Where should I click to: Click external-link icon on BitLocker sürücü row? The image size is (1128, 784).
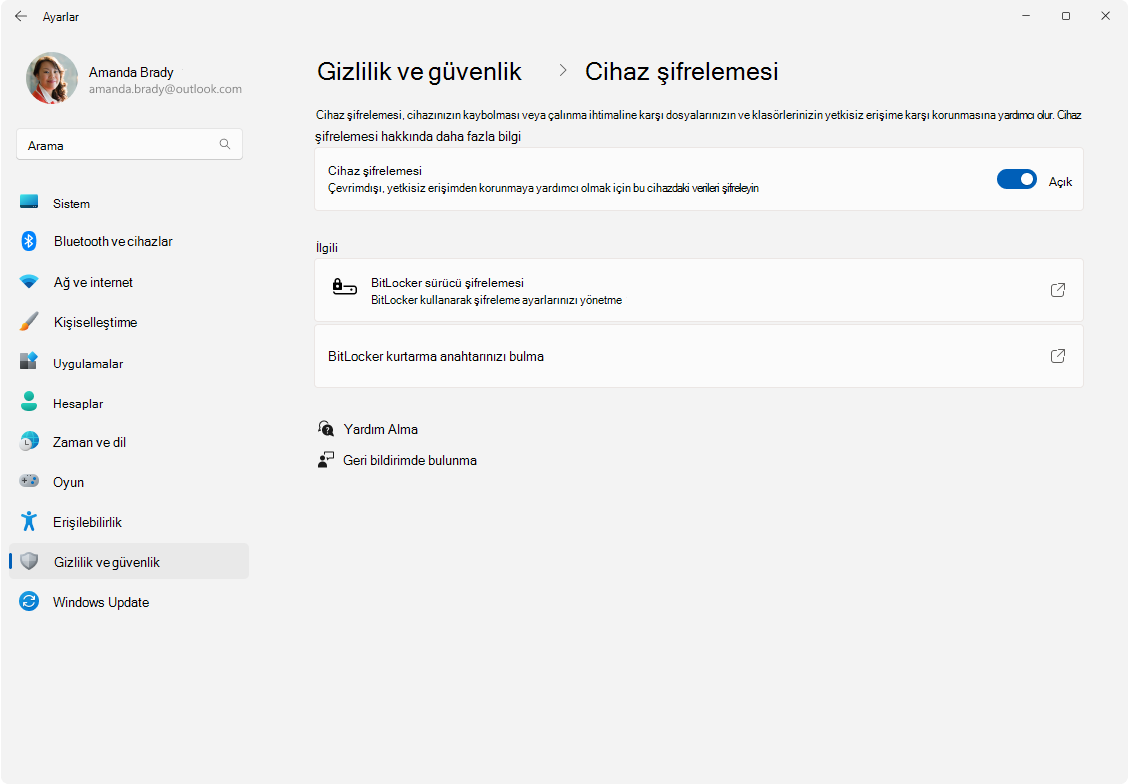(x=1058, y=290)
